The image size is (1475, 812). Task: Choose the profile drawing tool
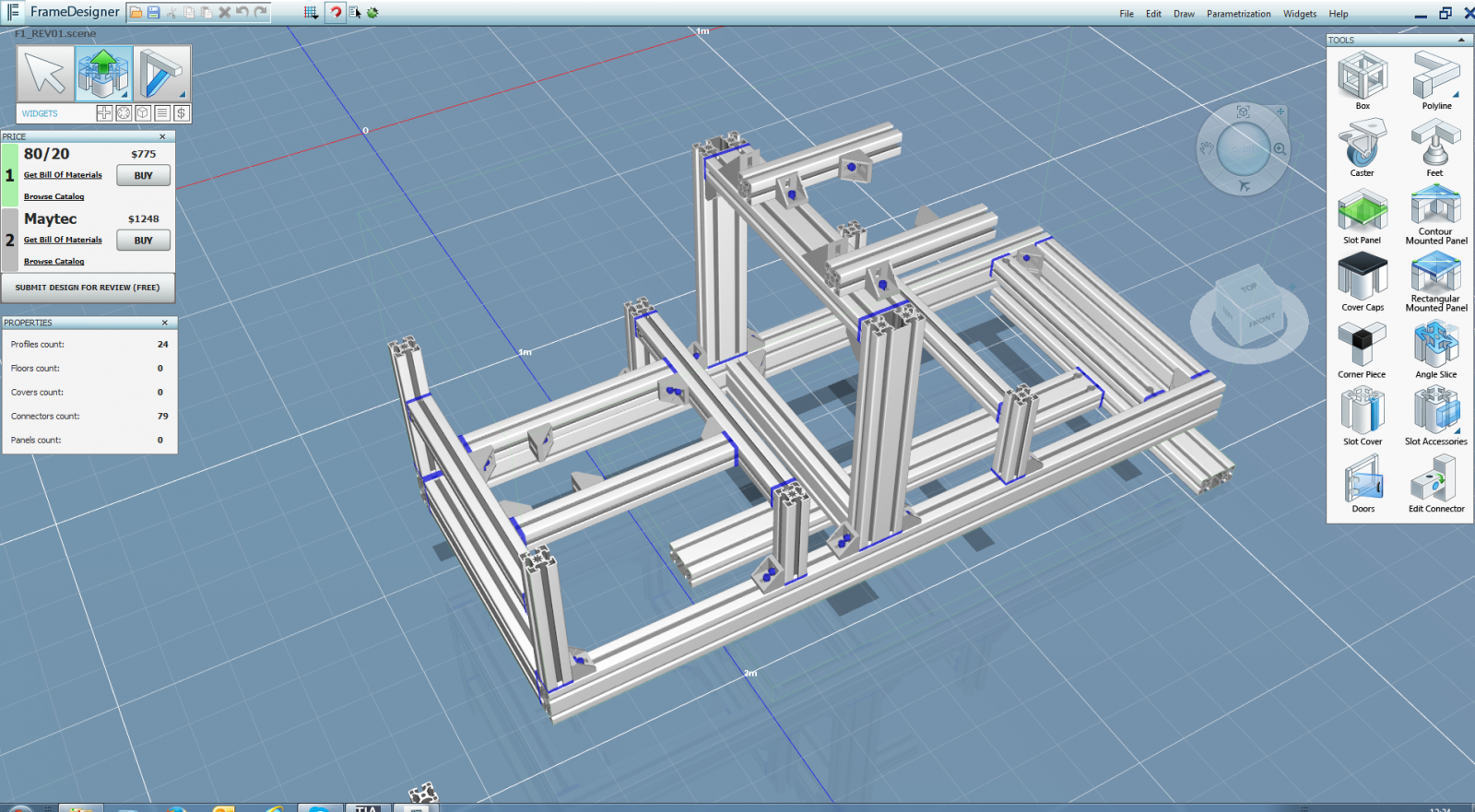tap(161, 74)
